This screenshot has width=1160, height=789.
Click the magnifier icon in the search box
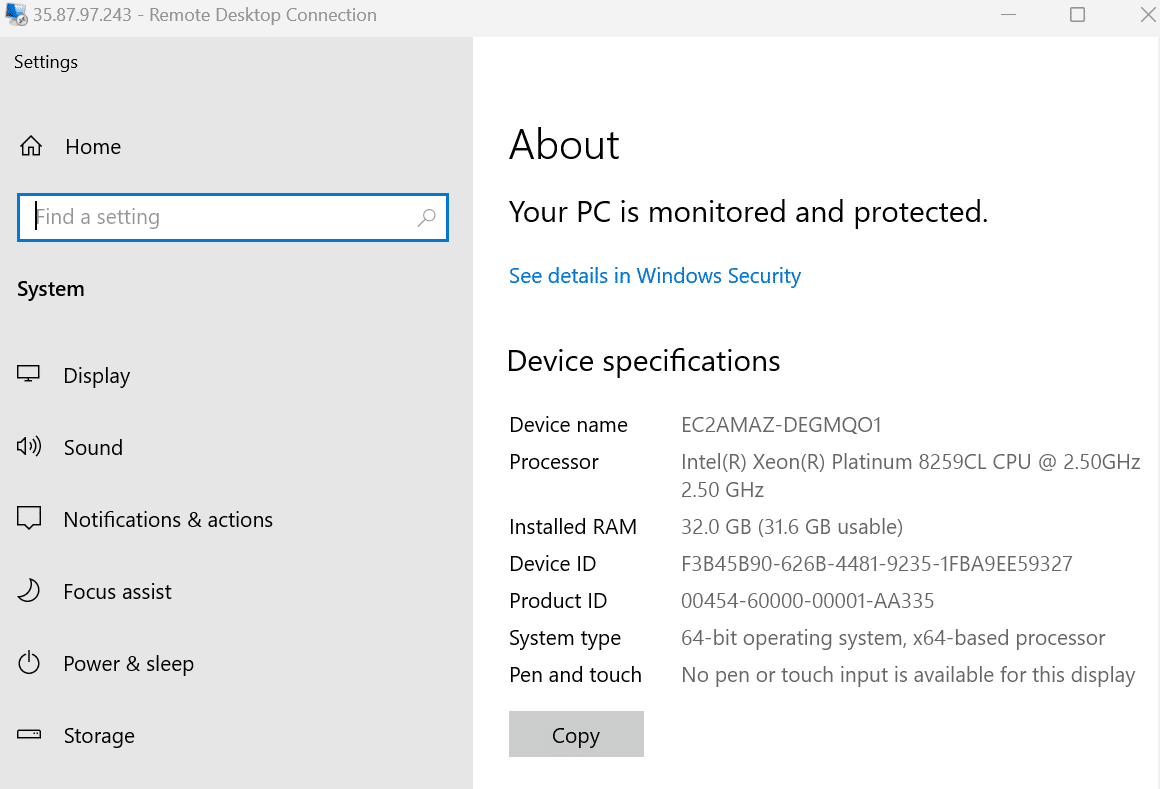(427, 217)
